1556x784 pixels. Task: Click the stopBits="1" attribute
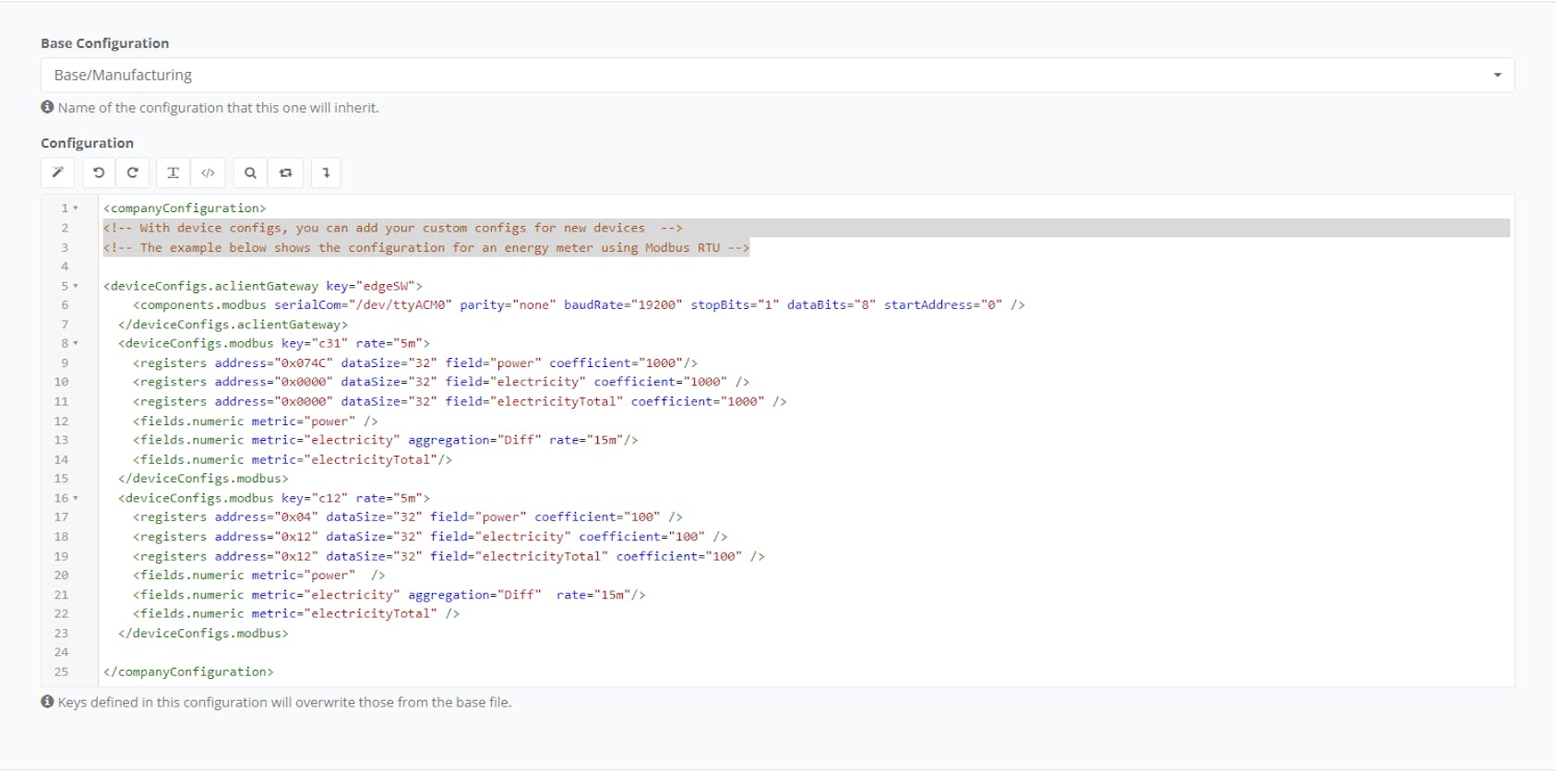pos(735,304)
